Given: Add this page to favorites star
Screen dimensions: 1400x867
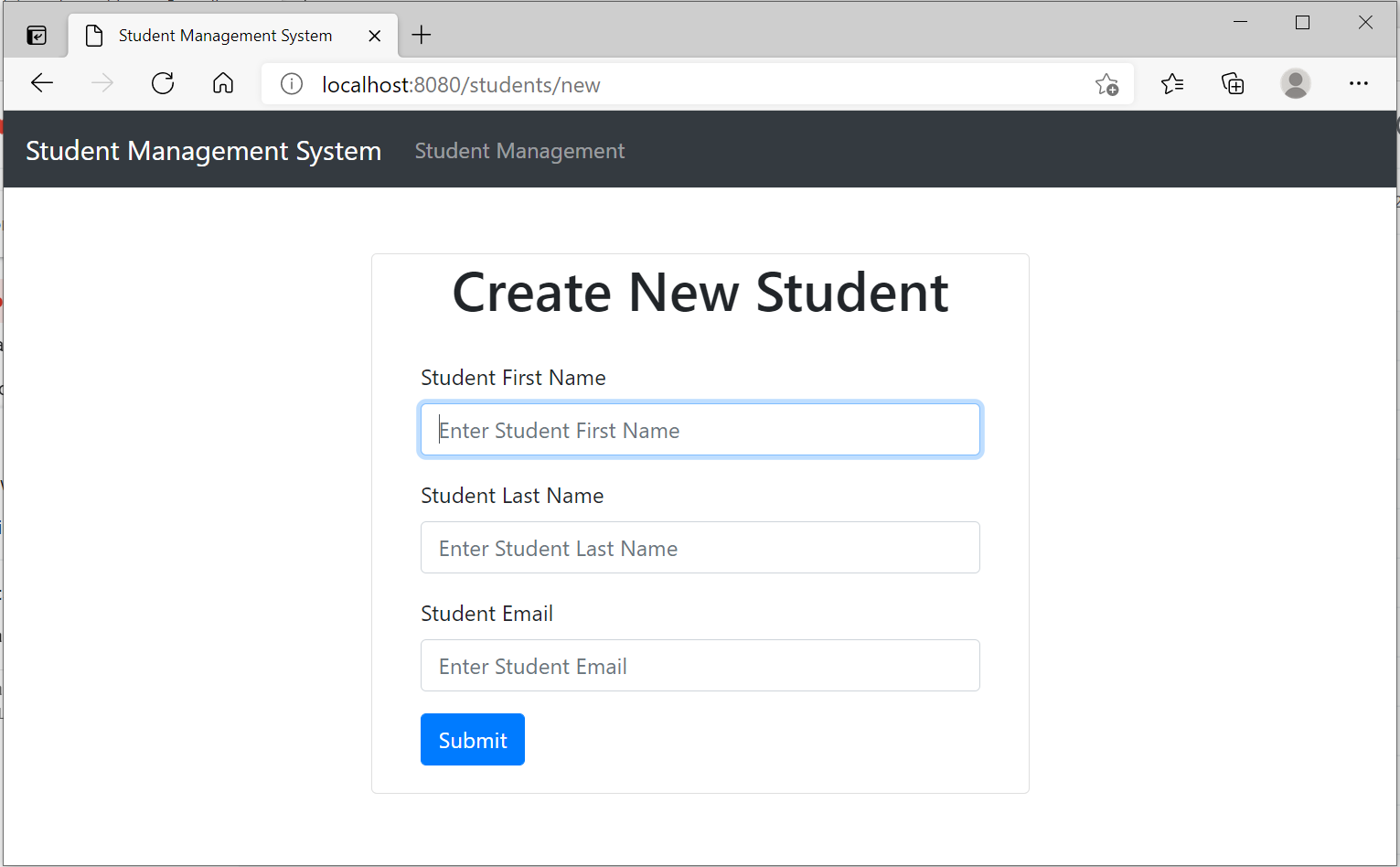Looking at the screenshot, I should click(x=1106, y=85).
